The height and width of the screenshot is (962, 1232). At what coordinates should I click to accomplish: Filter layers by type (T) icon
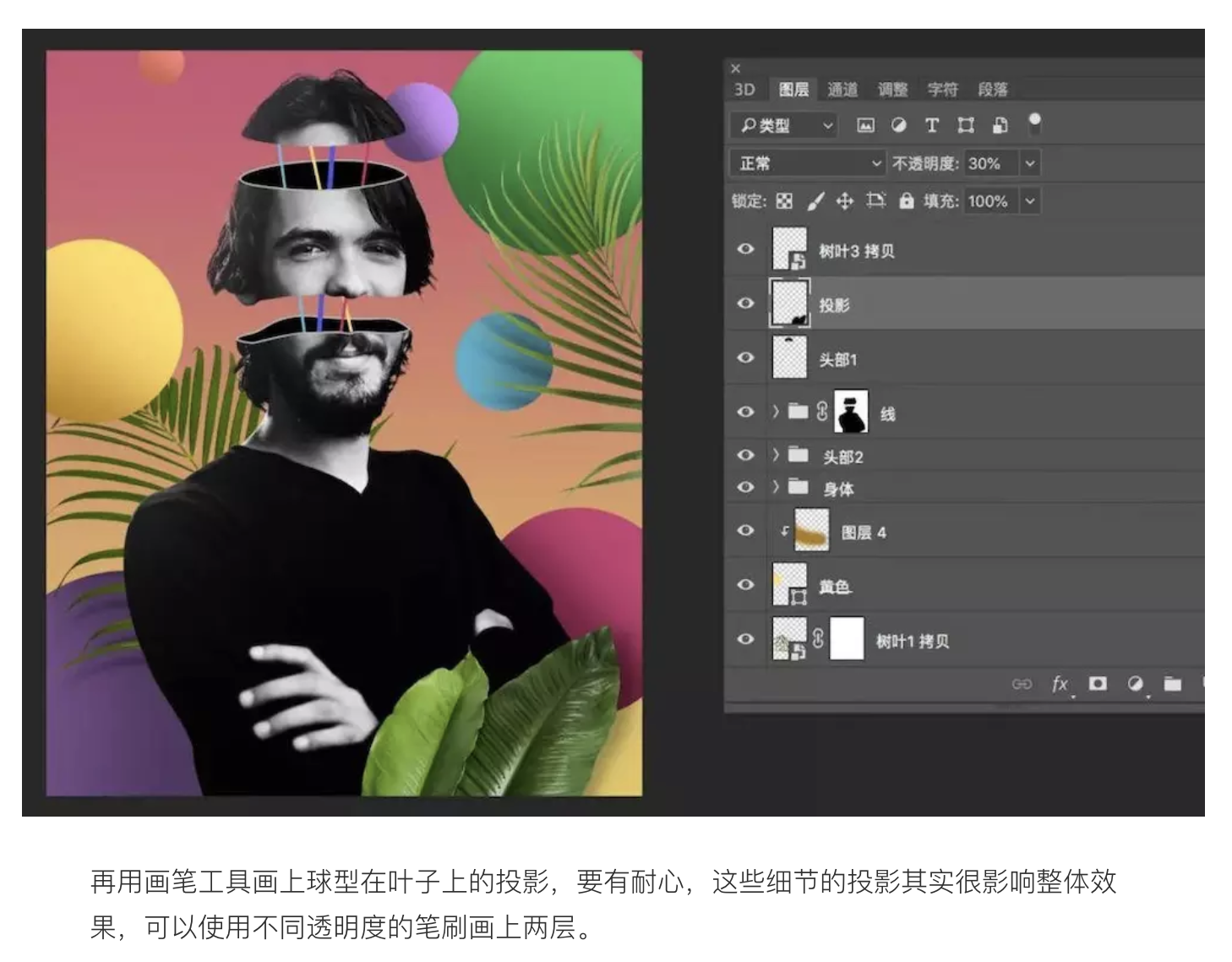tap(931, 126)
